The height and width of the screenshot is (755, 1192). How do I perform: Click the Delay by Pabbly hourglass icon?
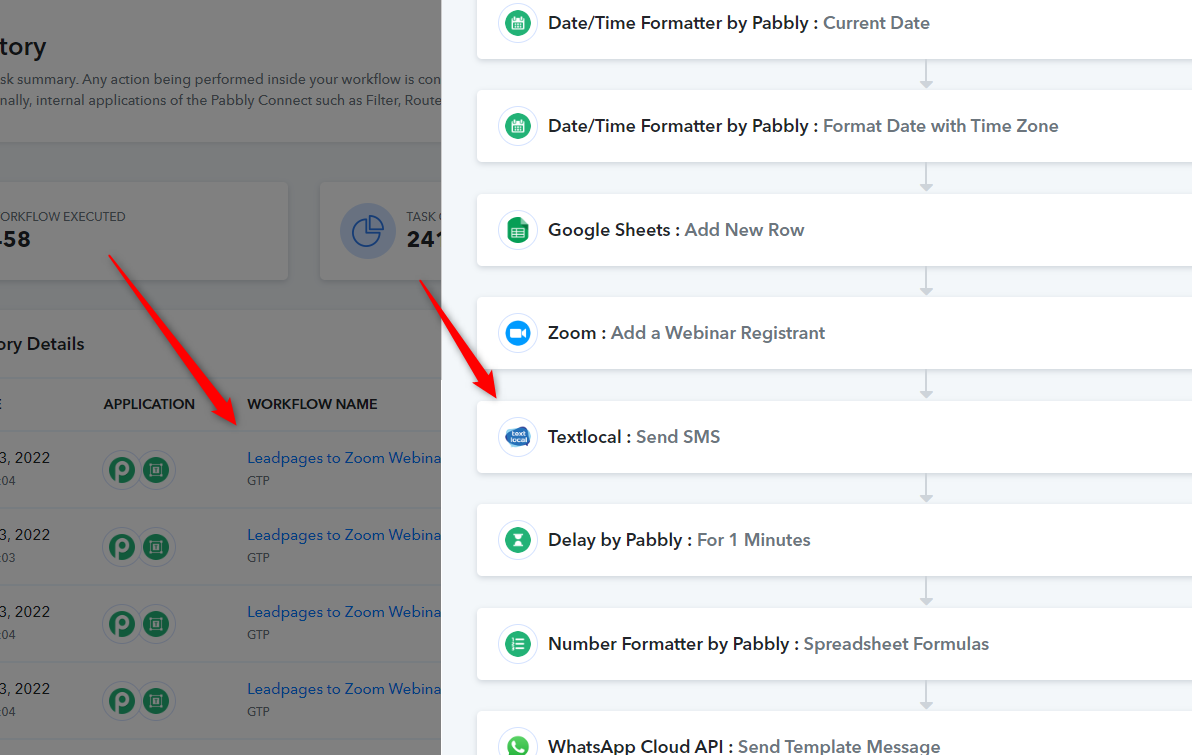coord(518,540)
